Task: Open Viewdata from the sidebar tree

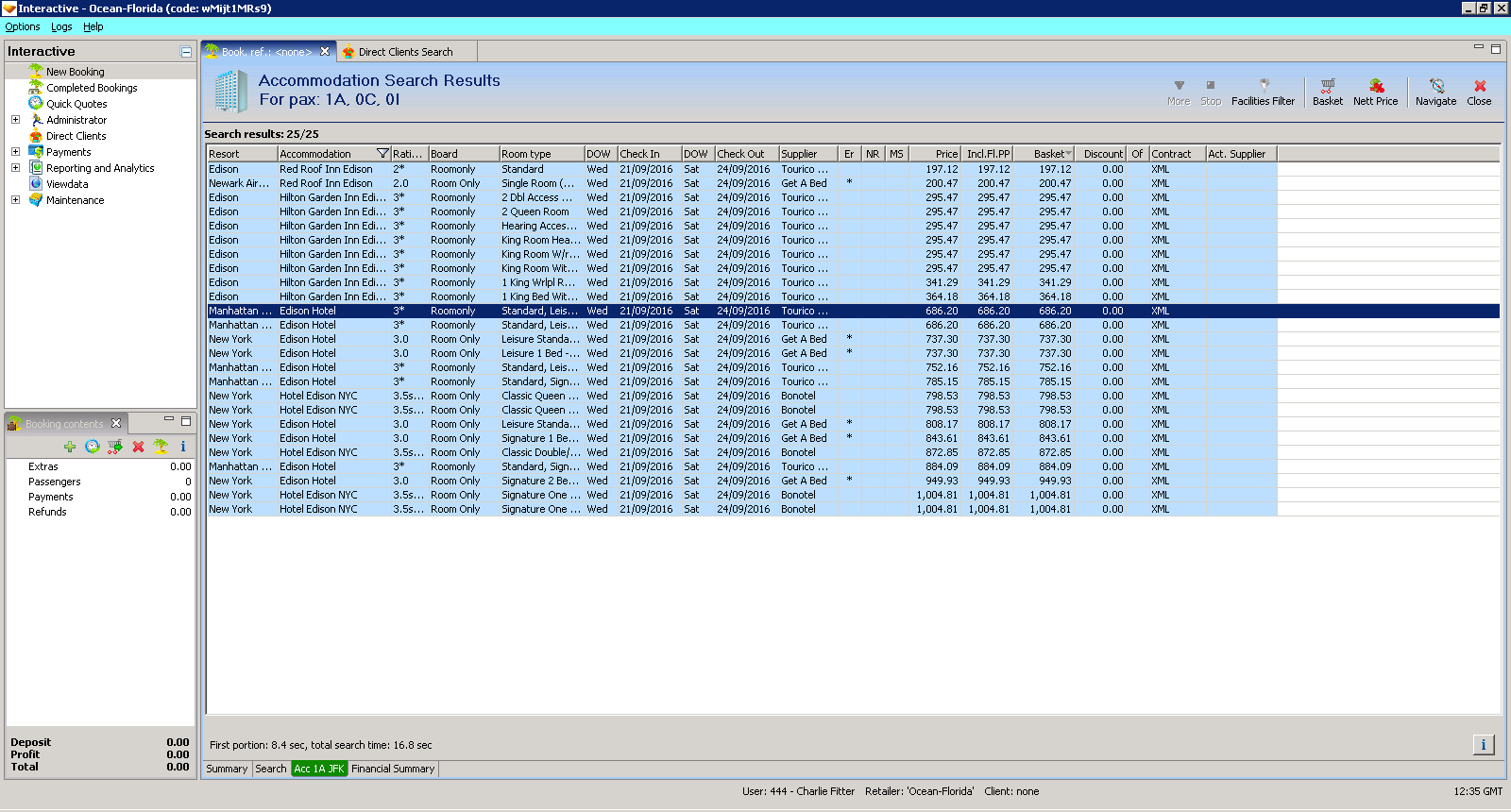Action: click(67, 184)
